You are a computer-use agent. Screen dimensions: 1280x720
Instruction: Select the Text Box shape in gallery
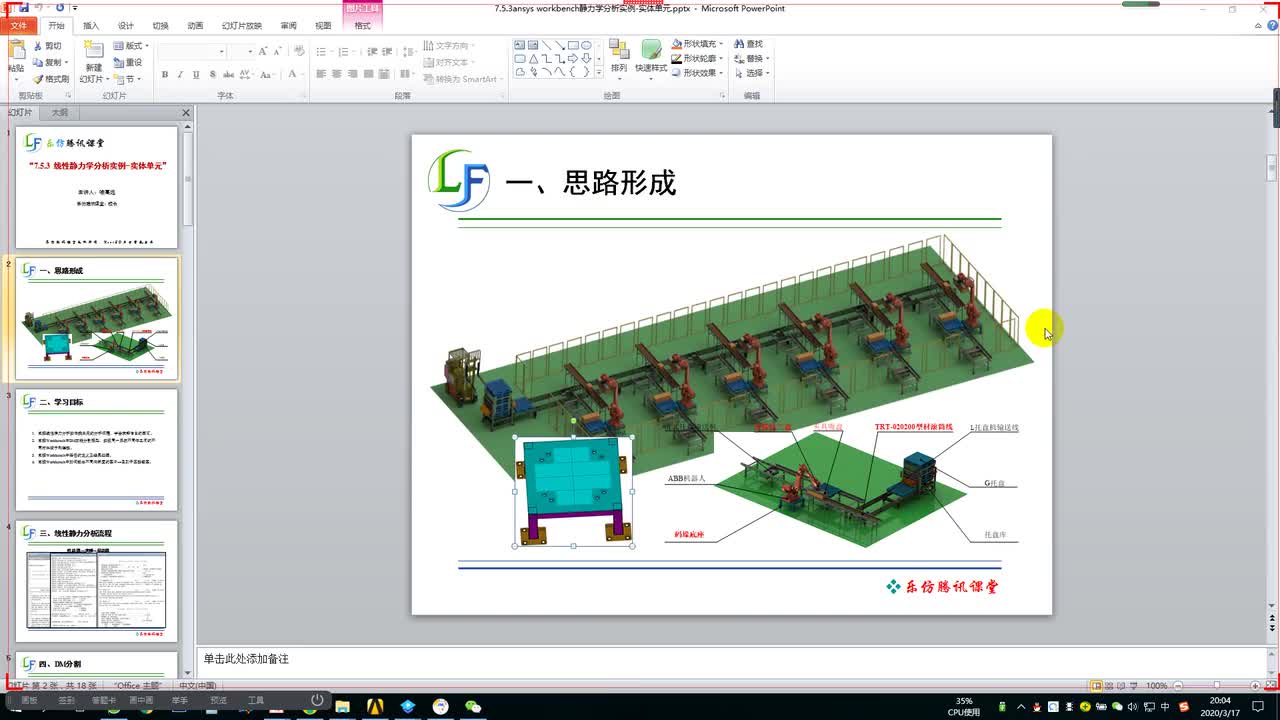(x=520, y=45)
